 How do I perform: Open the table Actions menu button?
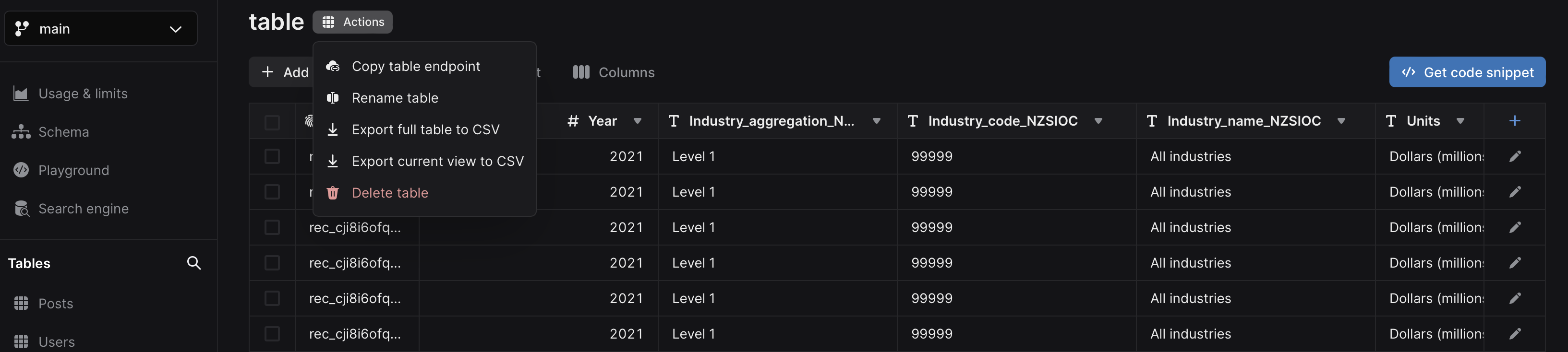click(352, 22)
